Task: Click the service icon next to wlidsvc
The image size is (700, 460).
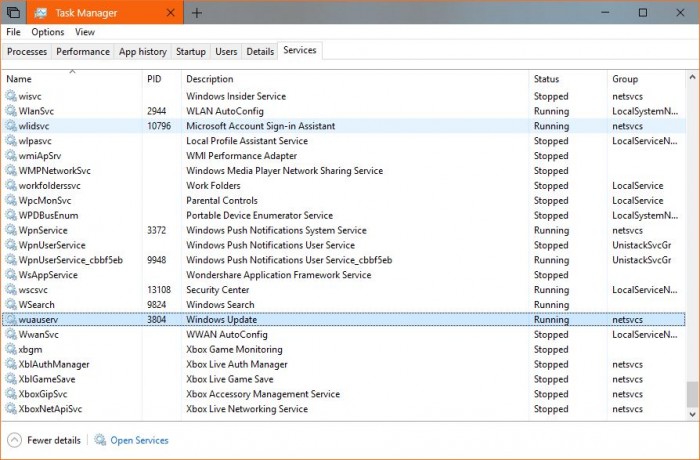Action: tap(11, 126)
